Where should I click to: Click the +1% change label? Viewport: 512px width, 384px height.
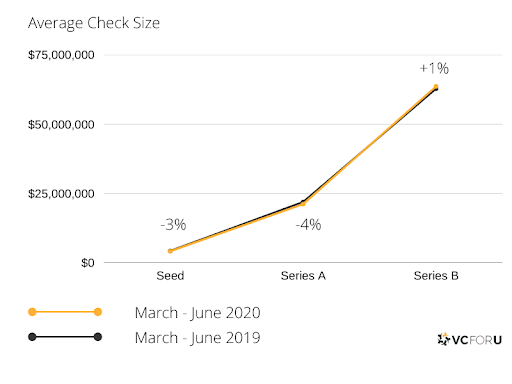click(434, 68)
